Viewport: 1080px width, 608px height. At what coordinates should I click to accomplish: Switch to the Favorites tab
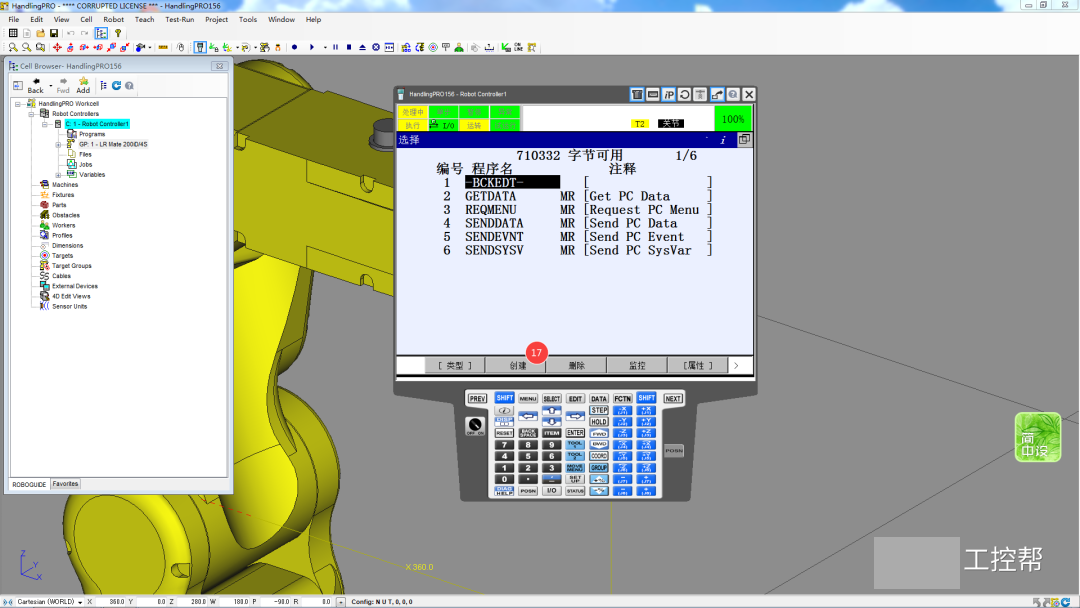(x=65, y=484)
